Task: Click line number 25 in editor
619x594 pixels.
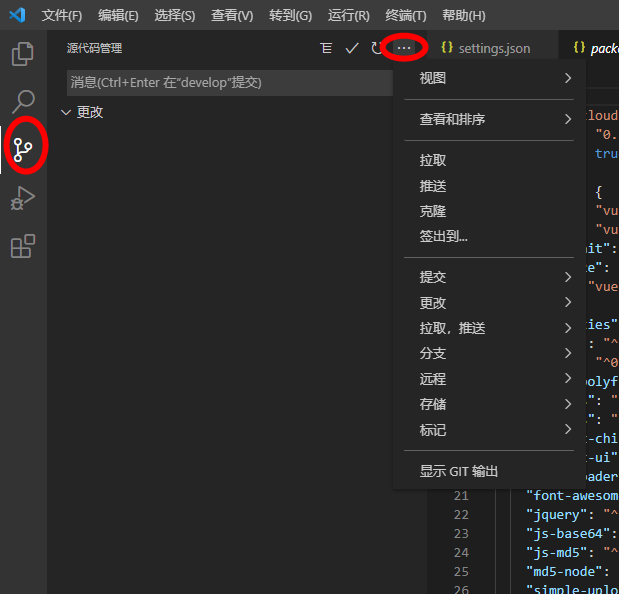Action: (461, 572)
